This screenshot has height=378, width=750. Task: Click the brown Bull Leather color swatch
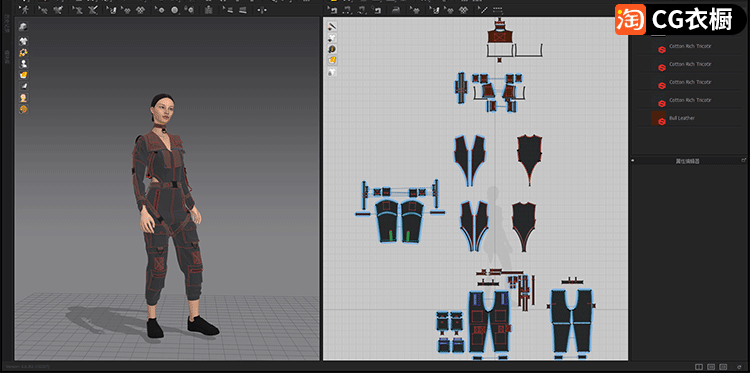pyautogui.click(x=658, y=118)
